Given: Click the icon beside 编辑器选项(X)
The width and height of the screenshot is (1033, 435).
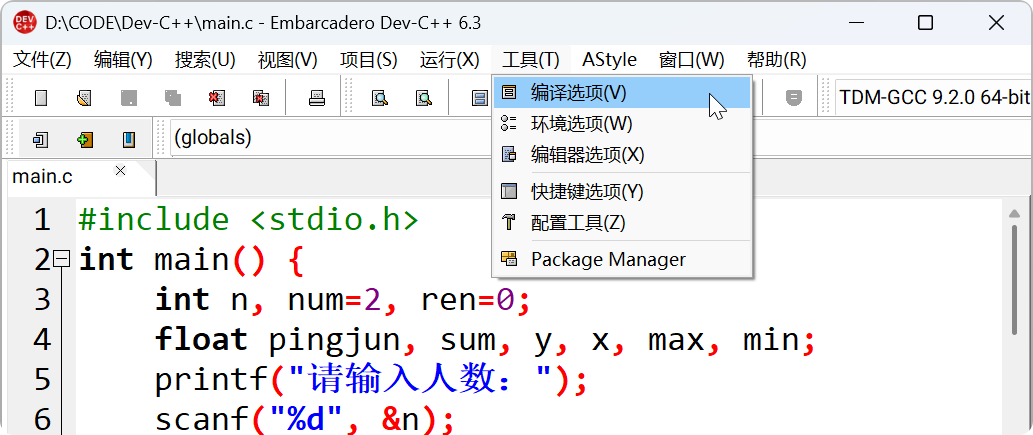Looking at the screenshot, I should tap(509, 155).
